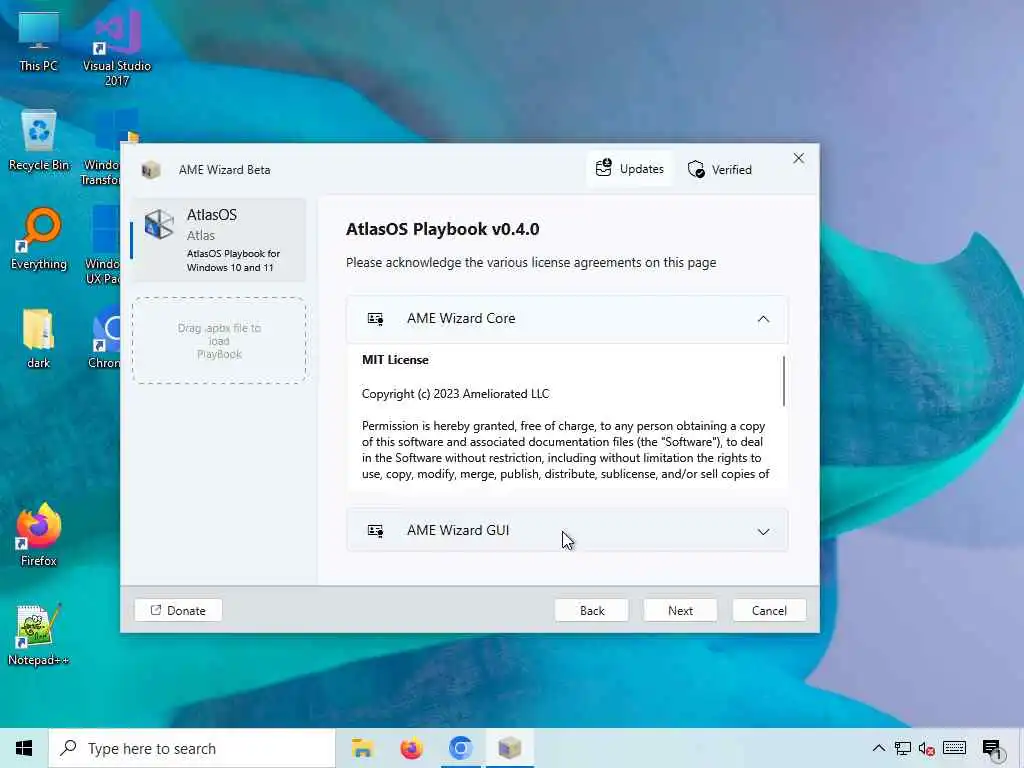Cancel the AME Wizard setup
The width and height of the screenshot is (1024, 768).
[x=769, y=611]
